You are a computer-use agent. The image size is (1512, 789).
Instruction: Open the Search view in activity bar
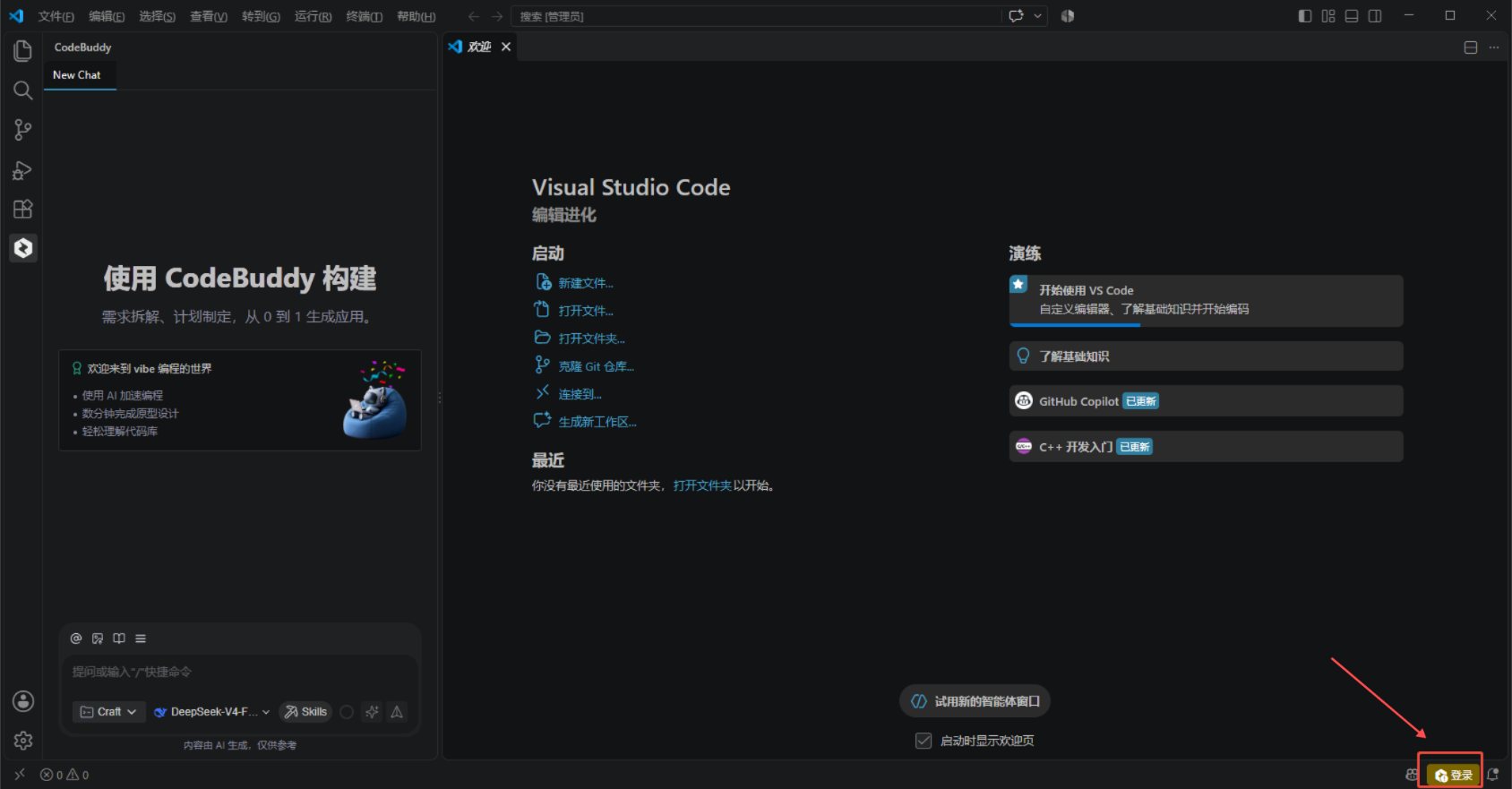coord(23,90)
